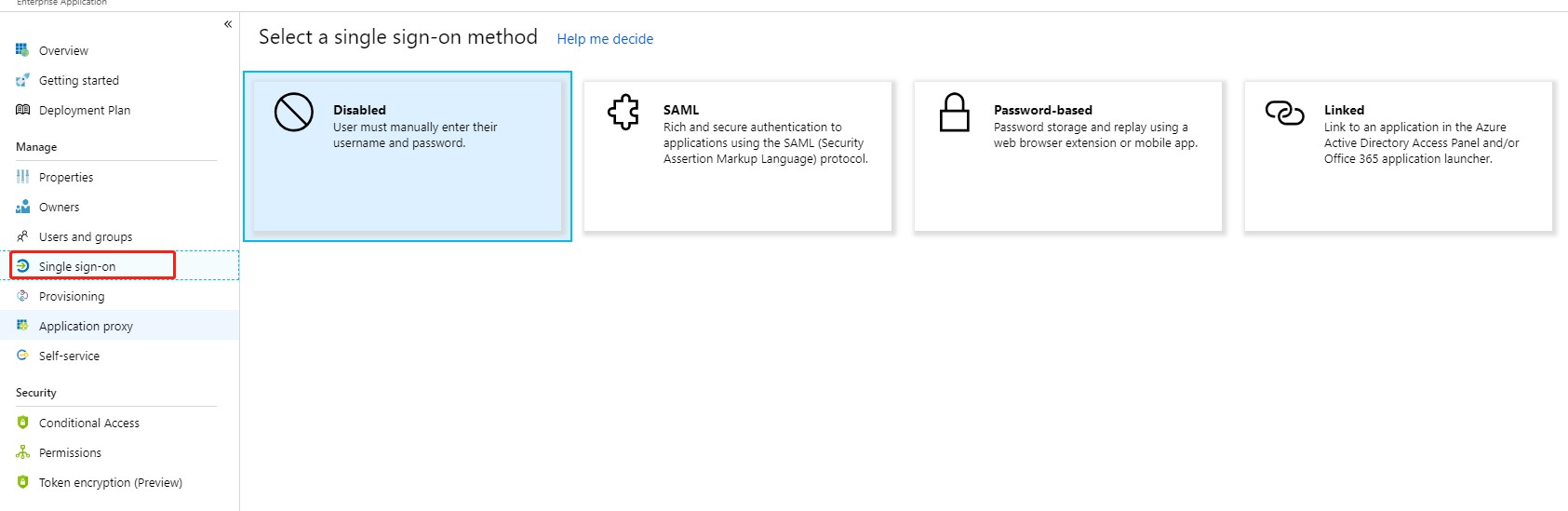Click the Provisioning icon
Image resolution: width=1568 pixels, height=511 pixels.
[22, 296]
